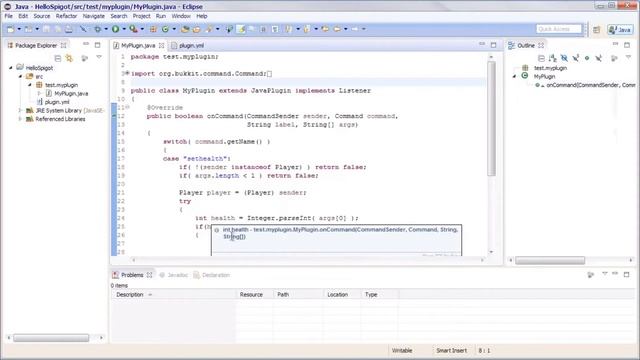Image resolution: width=640 pixels, height=360 pixels.
Task: Switch to the Declaration tab
Action: (x=211, y=275)
